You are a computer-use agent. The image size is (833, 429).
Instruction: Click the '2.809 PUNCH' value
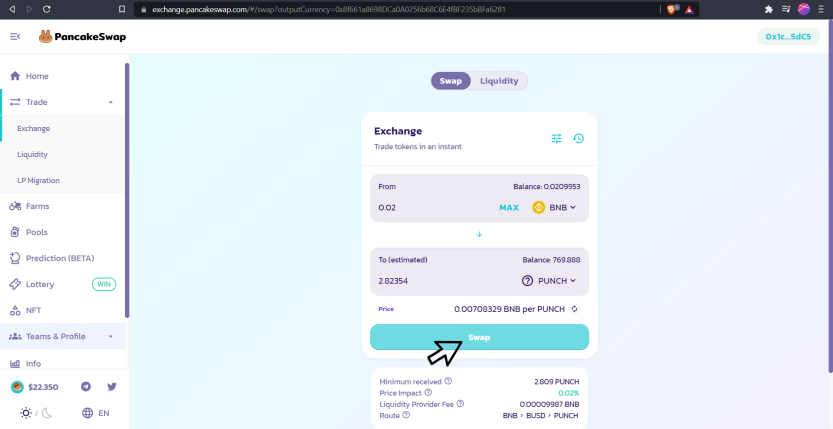(557, 382)
